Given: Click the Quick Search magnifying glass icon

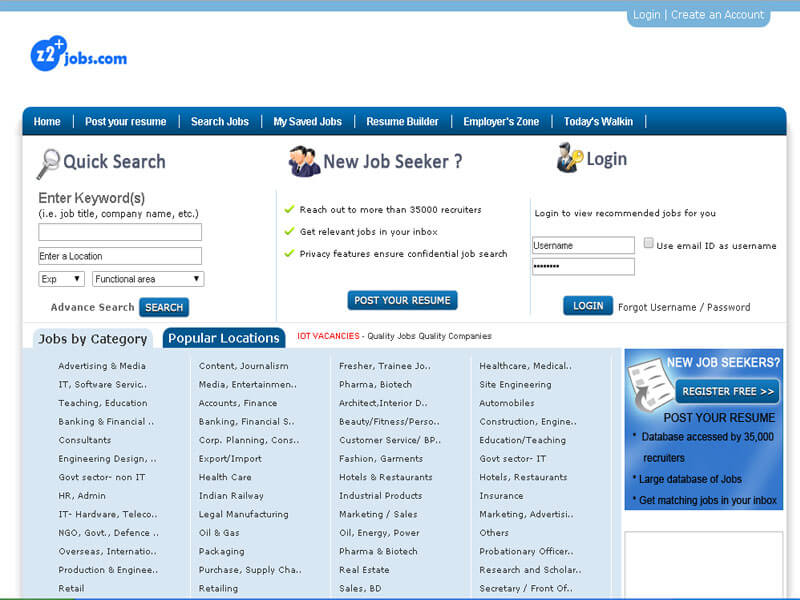Looking at the screenshot, I should (48, 164).
